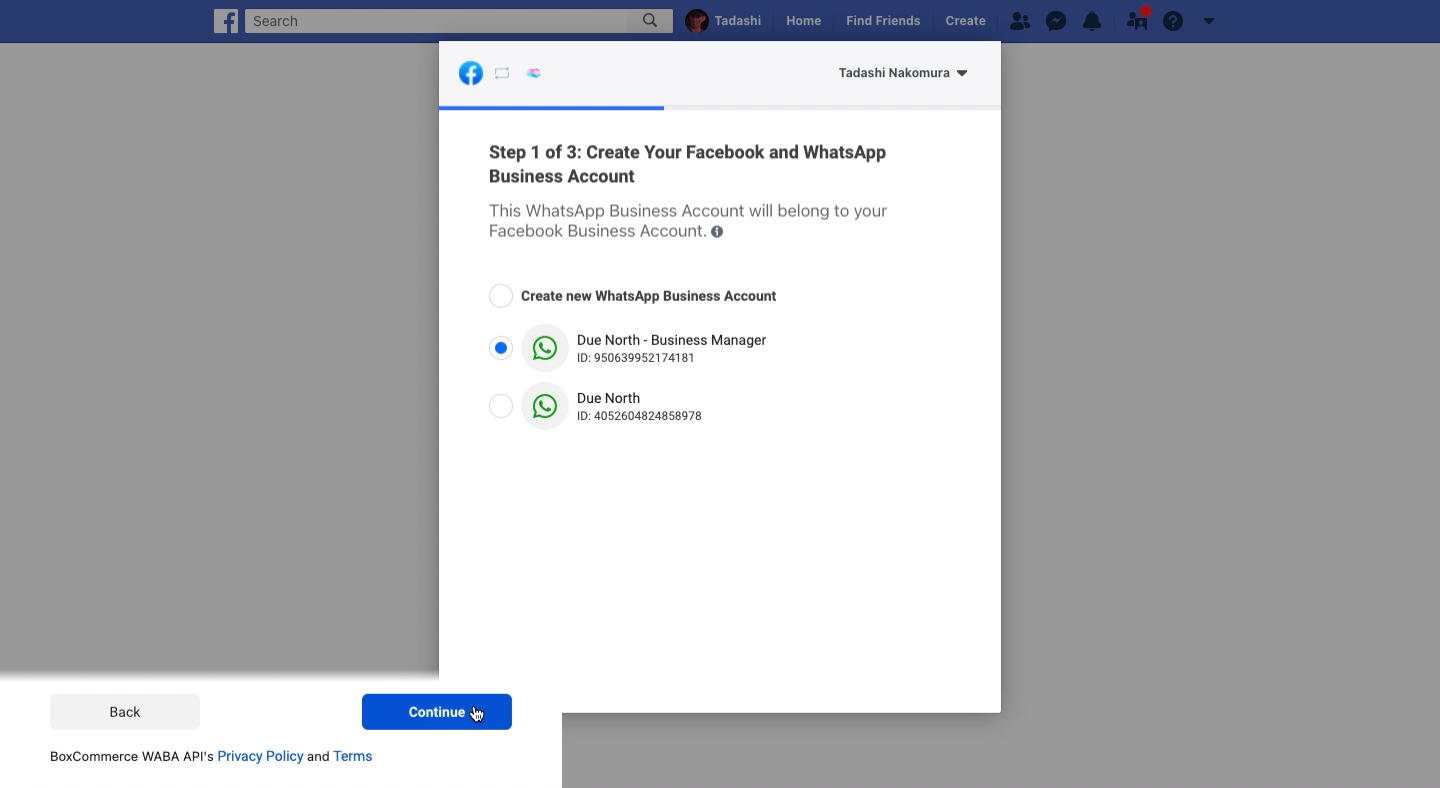Click the search magnifier icon
1440x788 pixels.
point(650,21)
